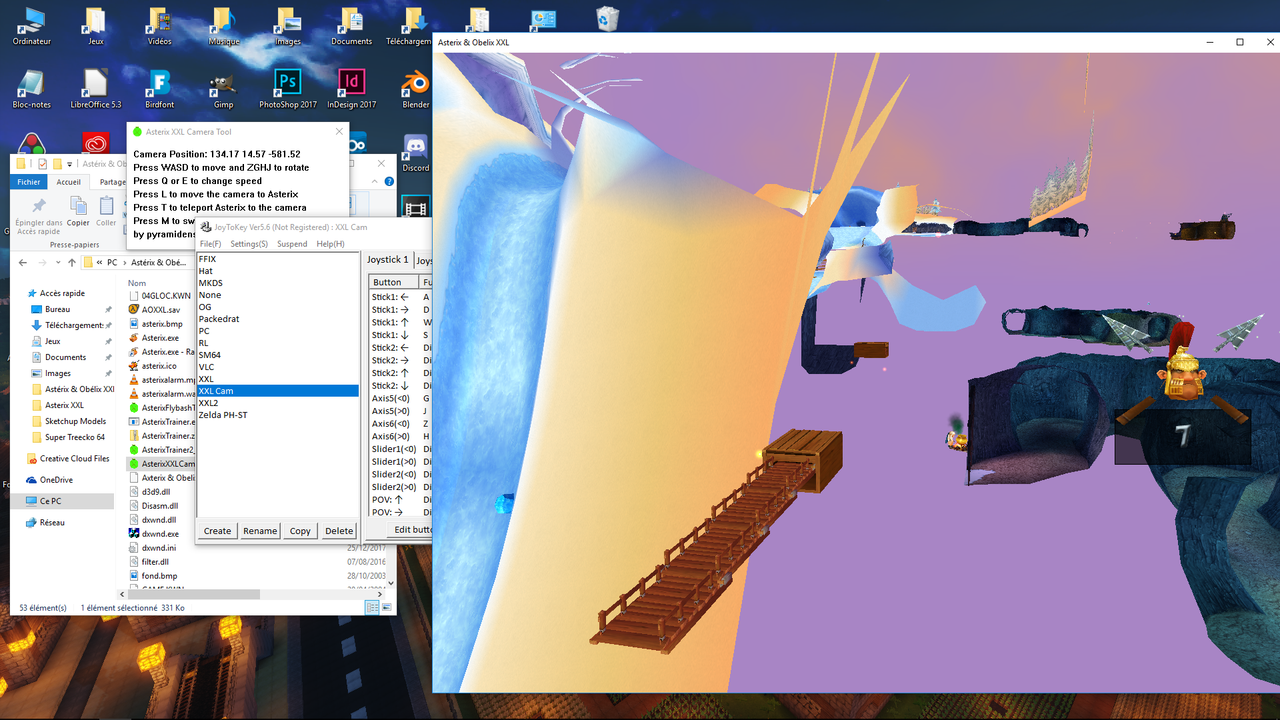The height and width of the screenshot is (720, 1280).
Task: Launch the Bloc-notes desktop shortcut
Action: 32,89
